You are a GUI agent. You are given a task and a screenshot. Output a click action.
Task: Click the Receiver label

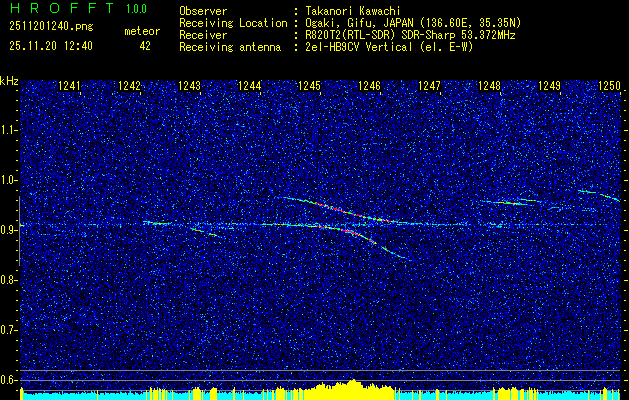(203, 35)
